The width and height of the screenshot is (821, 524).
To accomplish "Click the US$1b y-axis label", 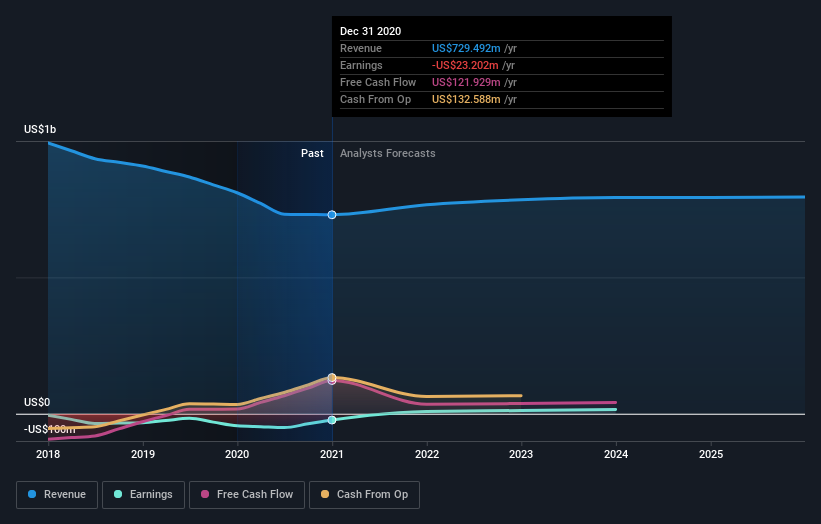I will 40,129.
